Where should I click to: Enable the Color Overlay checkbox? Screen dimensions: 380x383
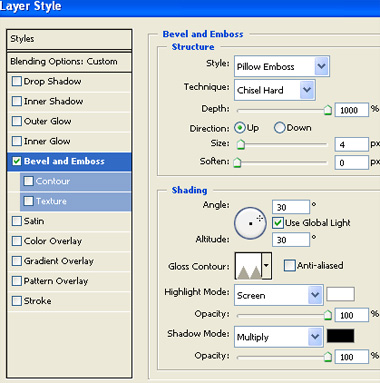(17, 241)
